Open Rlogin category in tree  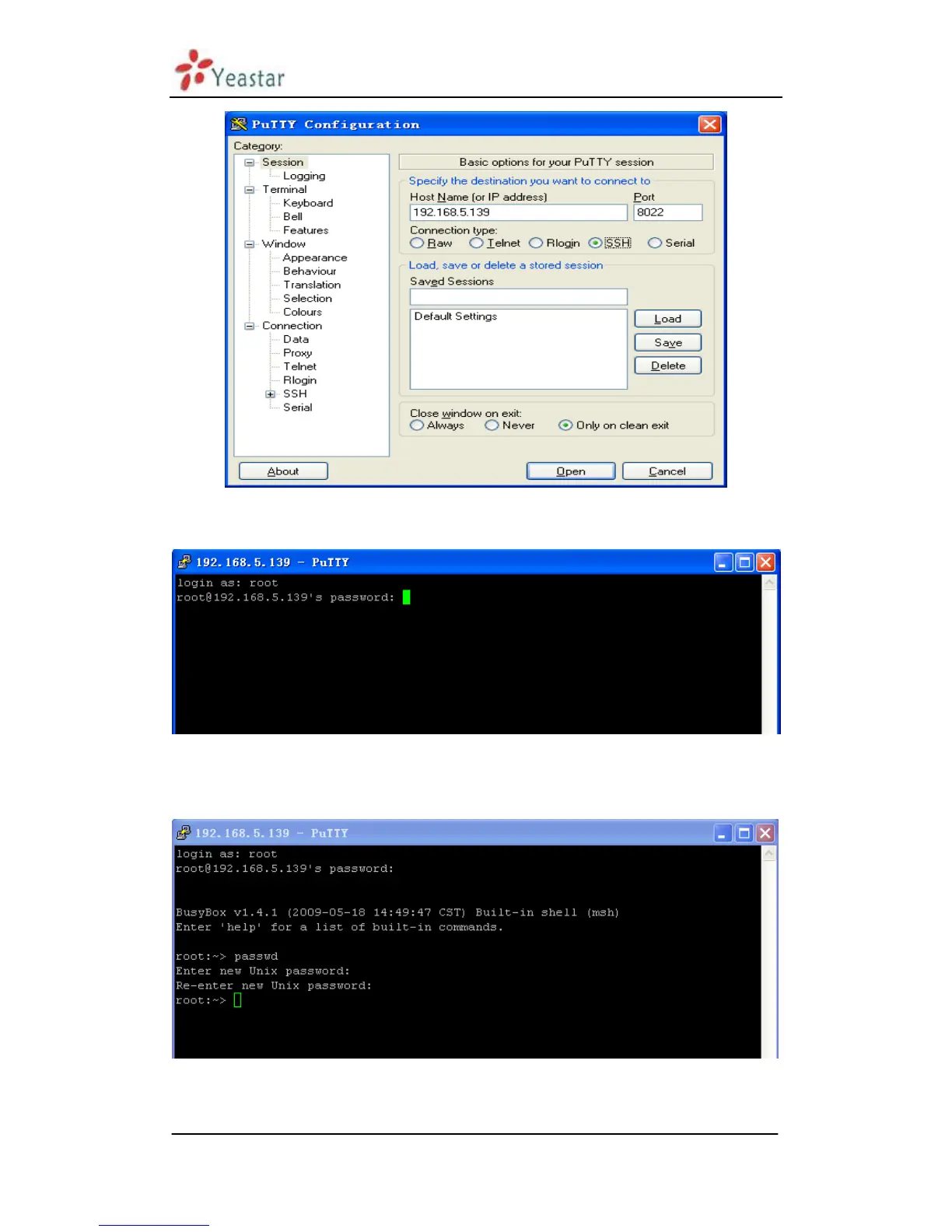click(299, 380)
